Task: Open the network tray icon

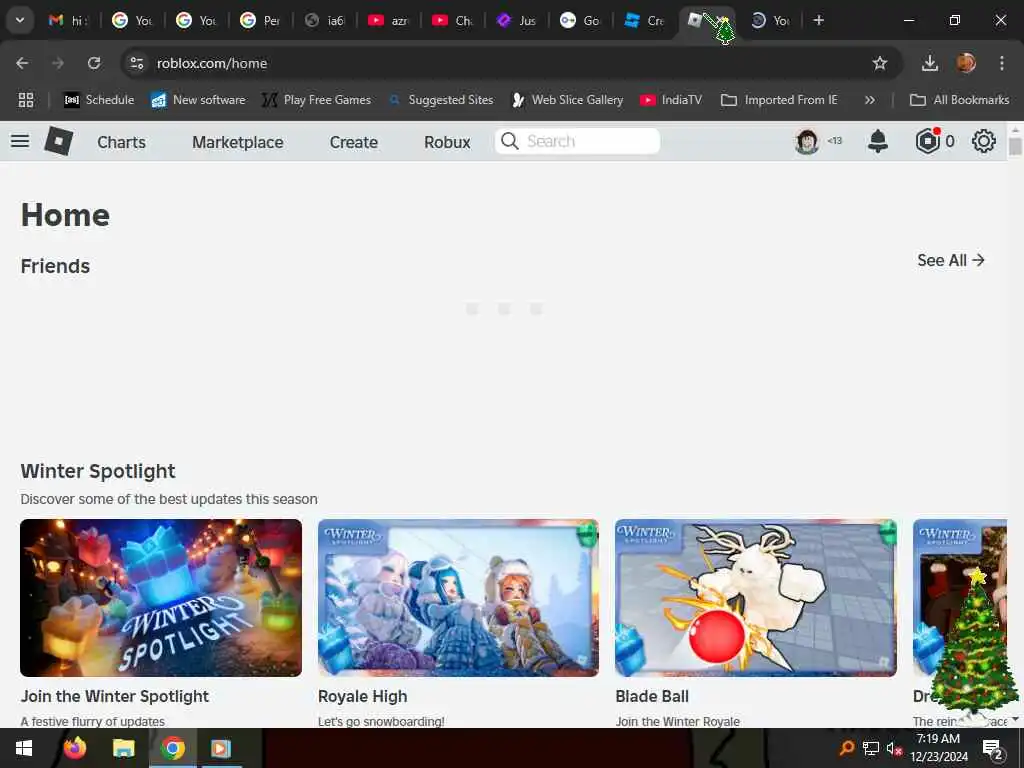Action: click(871, 748)
